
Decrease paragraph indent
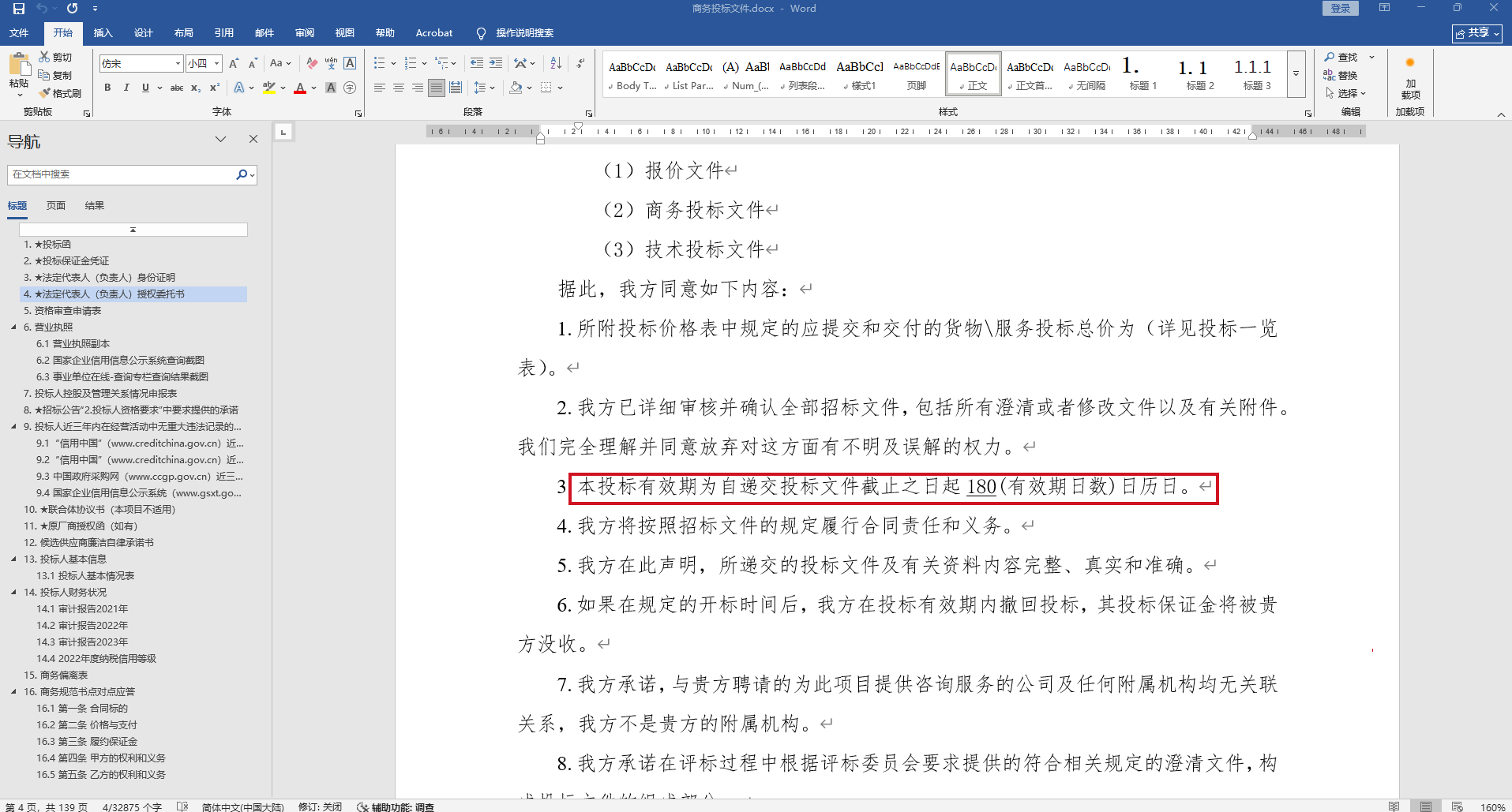click(x=476, y=63)
